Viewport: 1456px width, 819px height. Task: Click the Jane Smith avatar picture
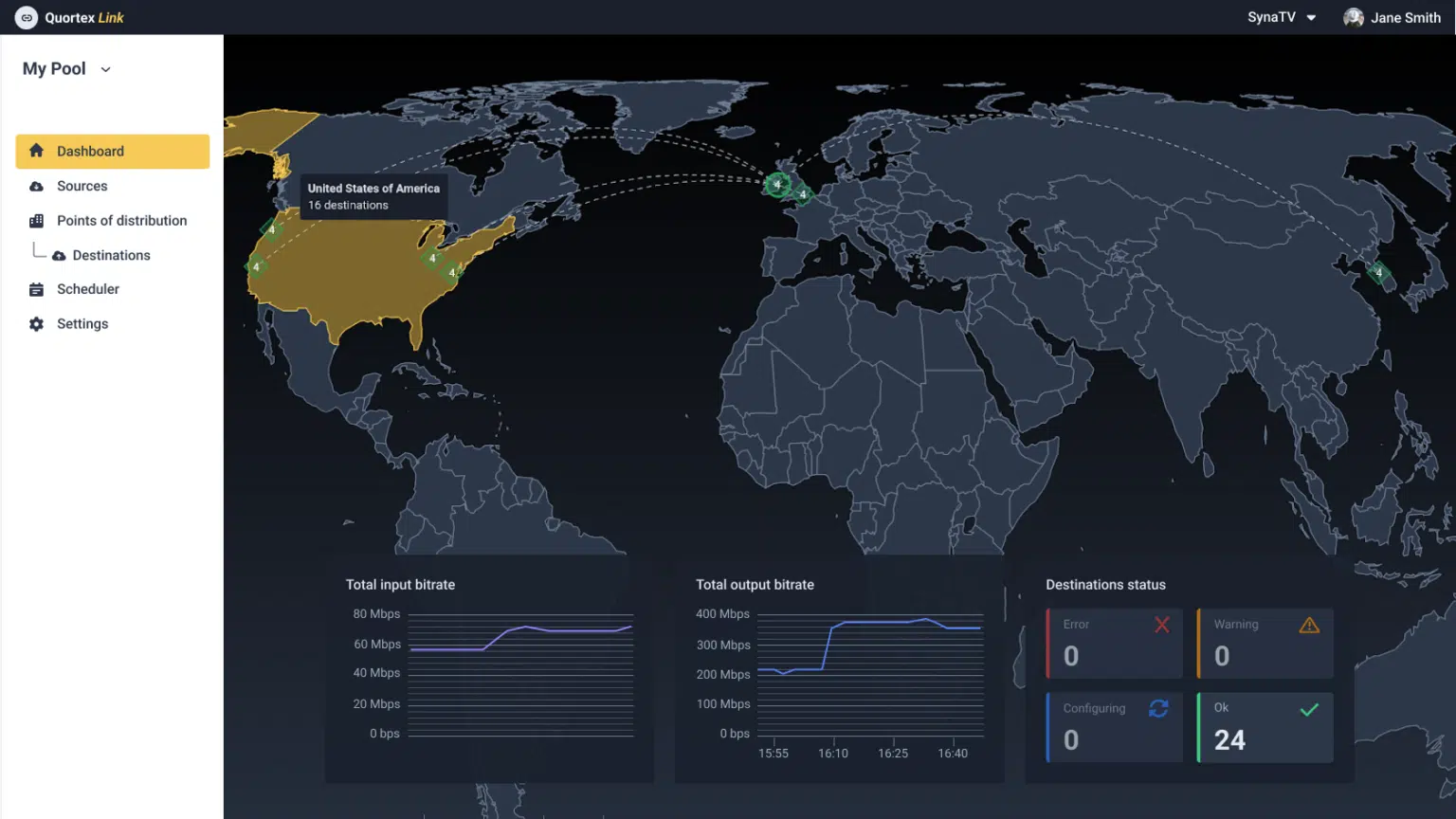[1354, 17]
